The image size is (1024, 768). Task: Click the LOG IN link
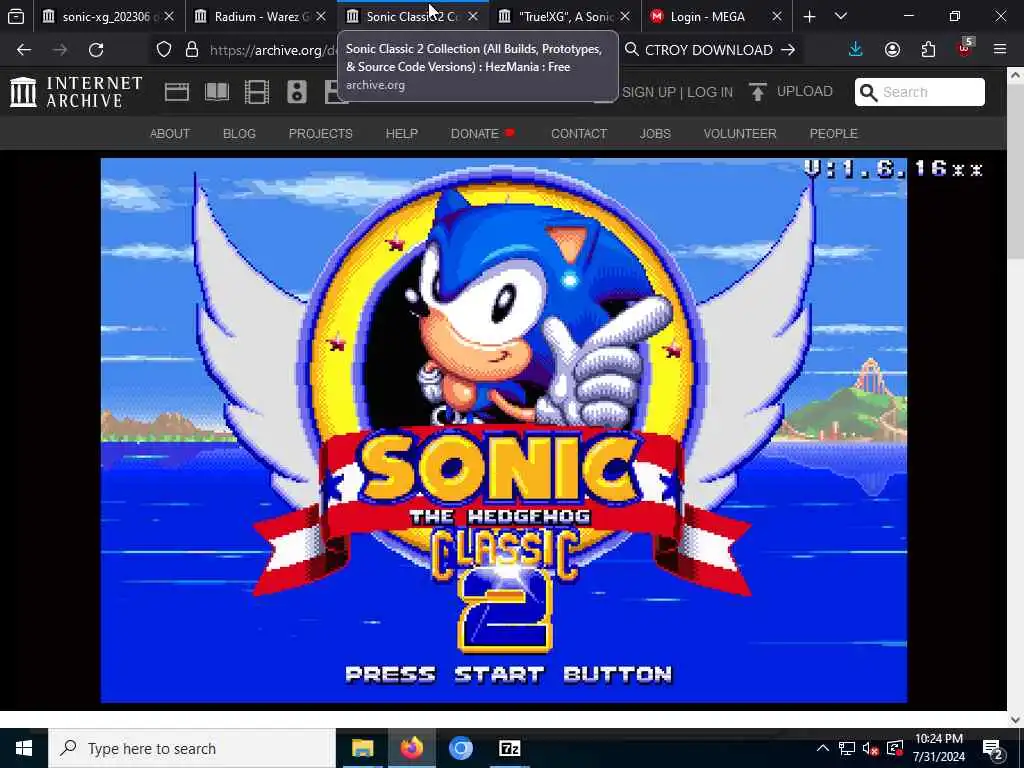[710, 92]
